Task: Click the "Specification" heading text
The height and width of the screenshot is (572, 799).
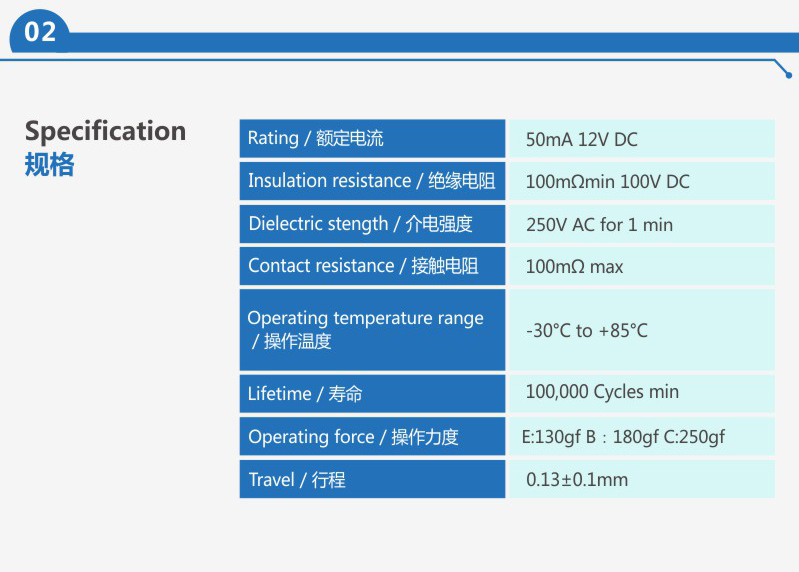Action: (x=105, y=132)
